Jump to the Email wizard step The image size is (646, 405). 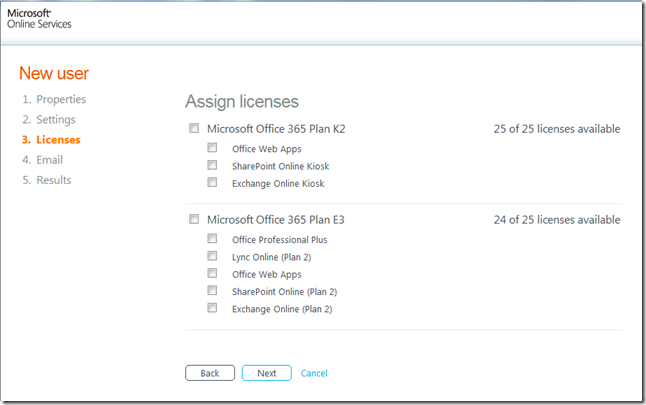(49, 160)
